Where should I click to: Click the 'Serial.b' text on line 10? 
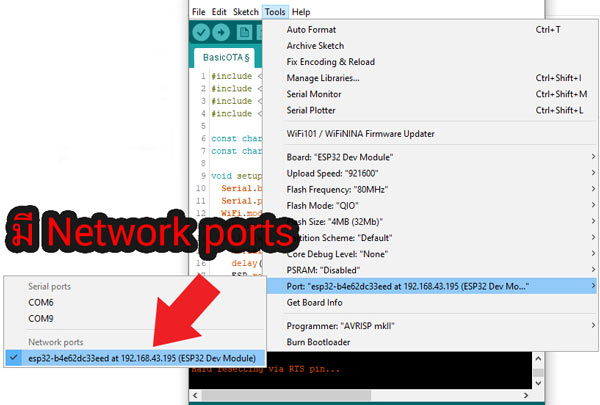click(x=241, y=188)
